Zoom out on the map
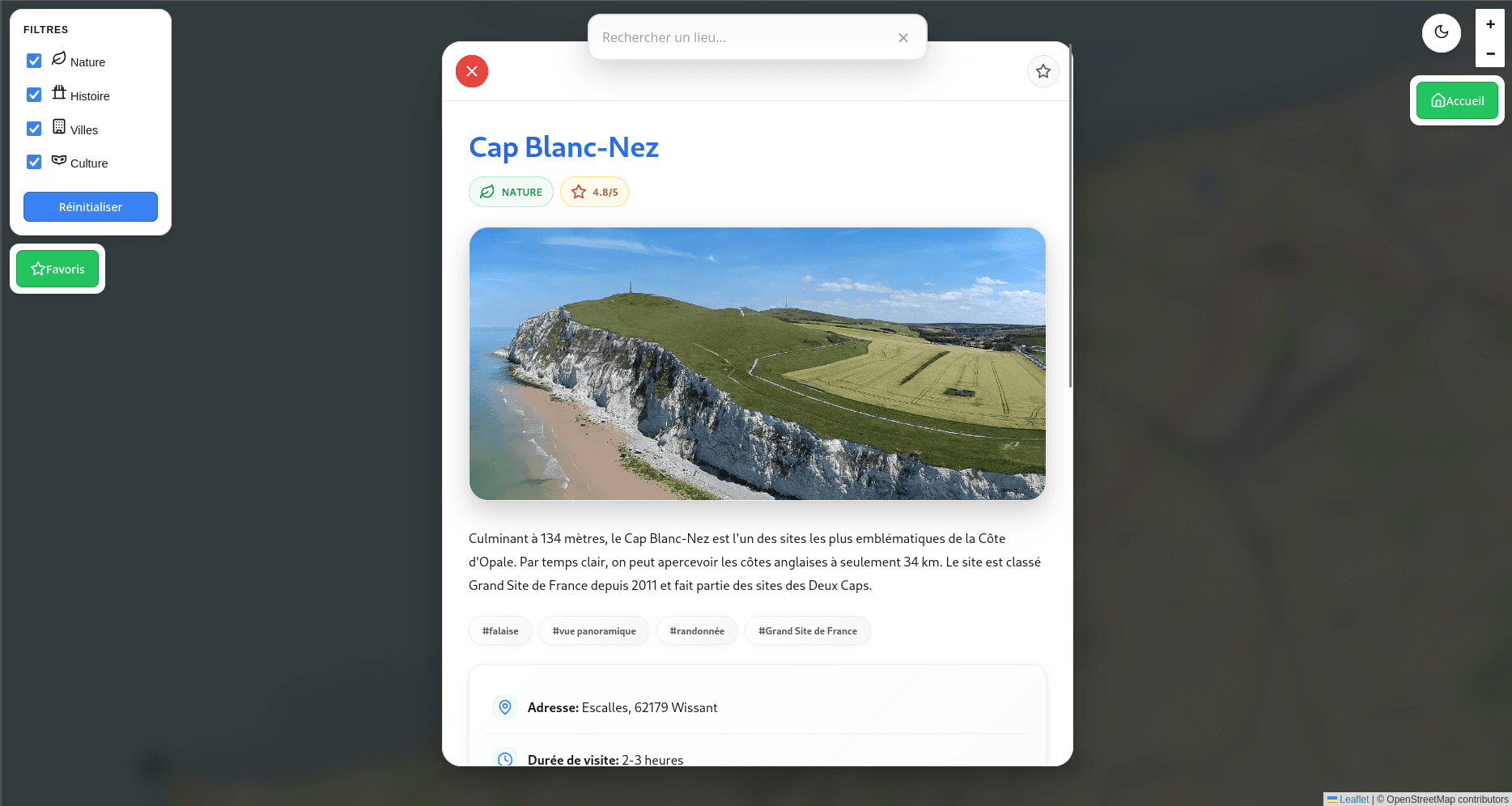Image resolution: width=1512 pixels, height=806 pixels. point(1490,53)
